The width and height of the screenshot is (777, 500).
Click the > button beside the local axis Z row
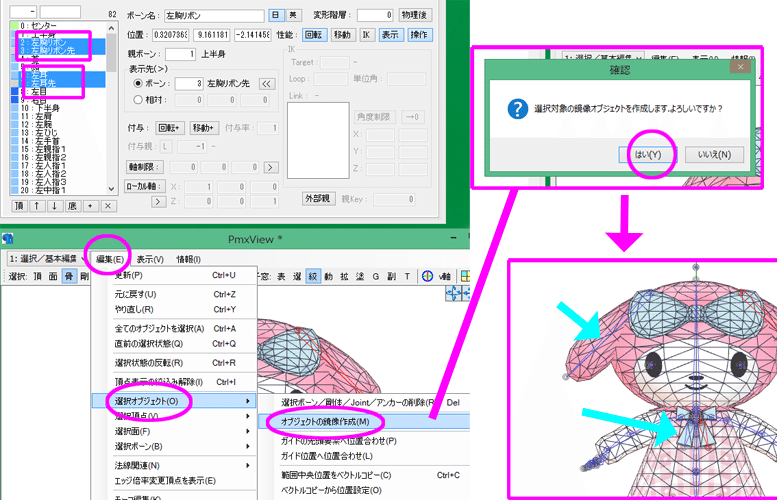tap(158, 201)
